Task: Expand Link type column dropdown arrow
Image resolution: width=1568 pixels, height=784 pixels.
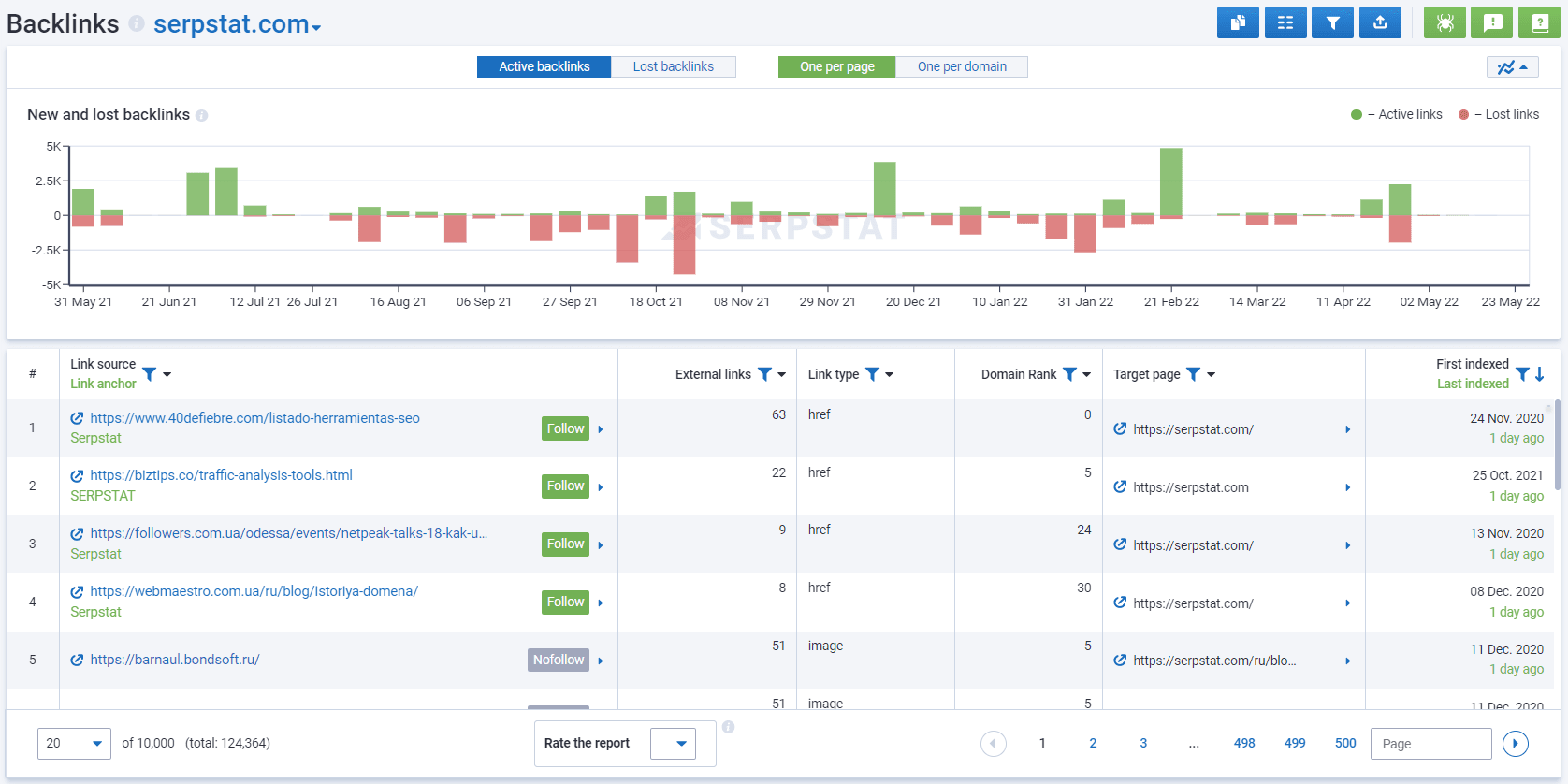Action: [890, 374]
